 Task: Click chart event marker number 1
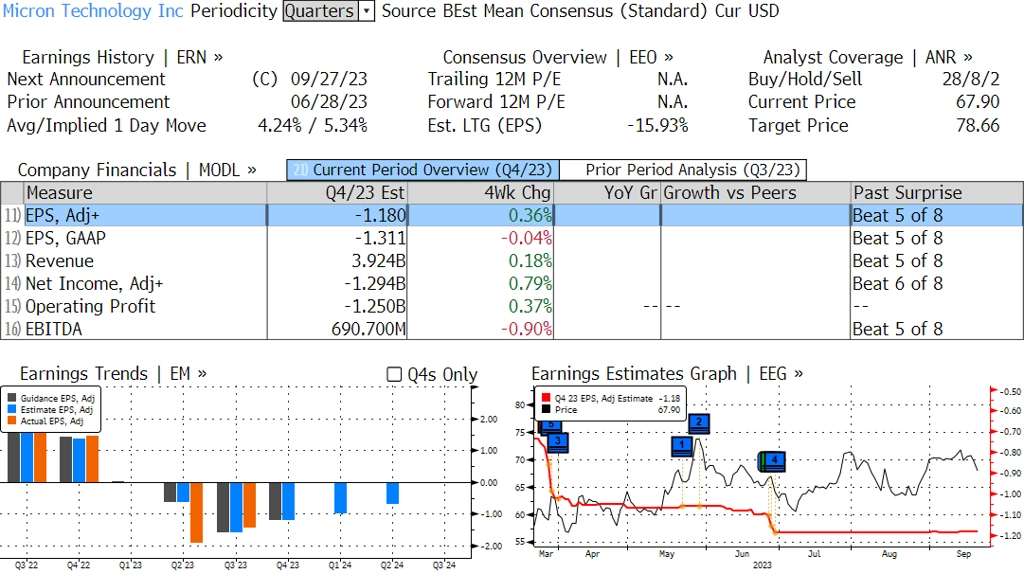[x=682, y=445]
